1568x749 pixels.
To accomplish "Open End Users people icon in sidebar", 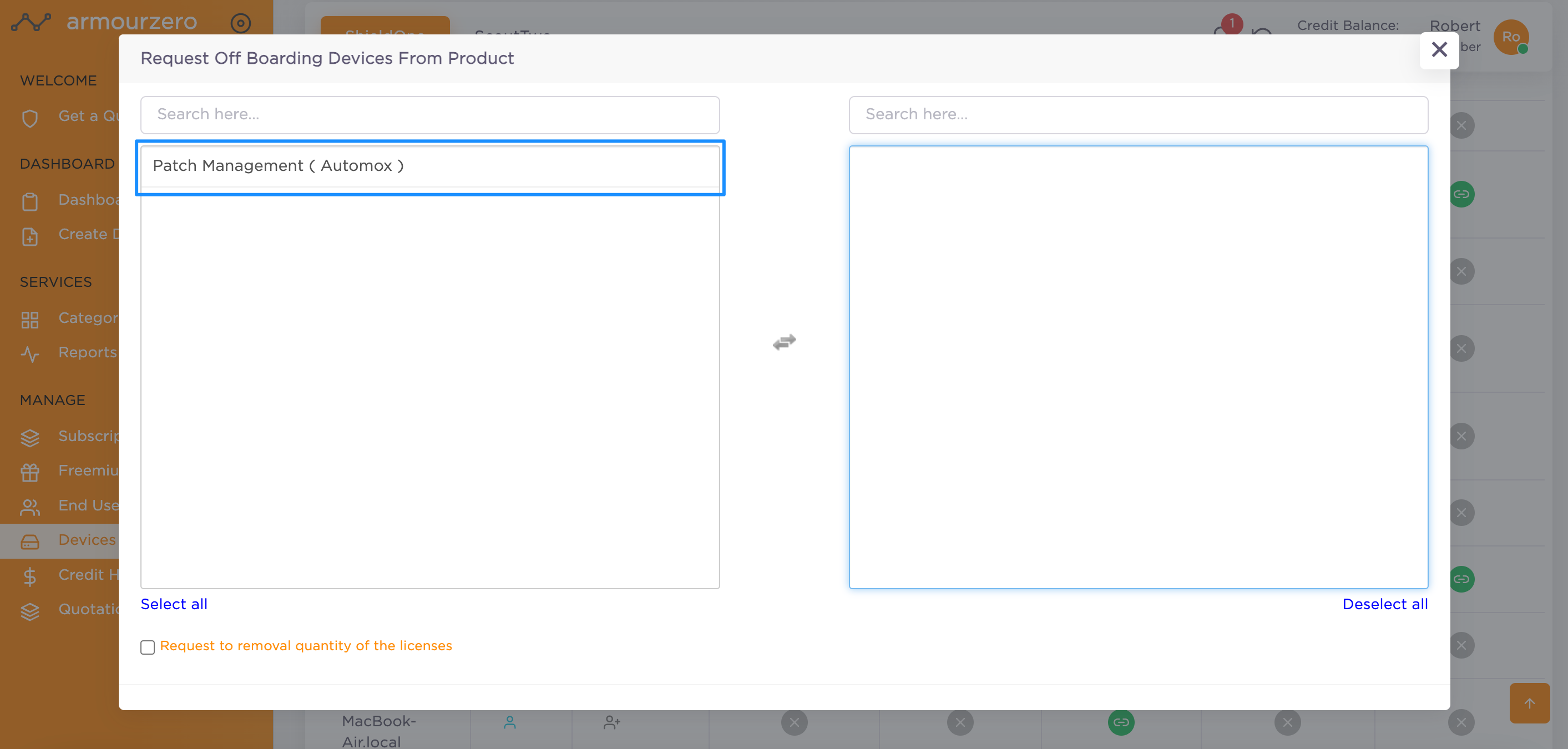I will [x=29, y=507].
